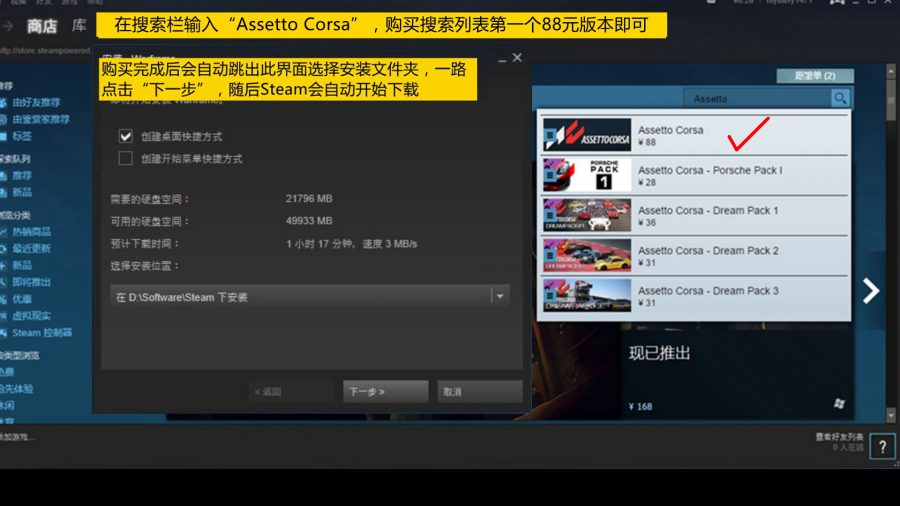Open 即将推出 sidebar link
The width and height of the screenshot is (900, 506).
click(x=32, y=282)
